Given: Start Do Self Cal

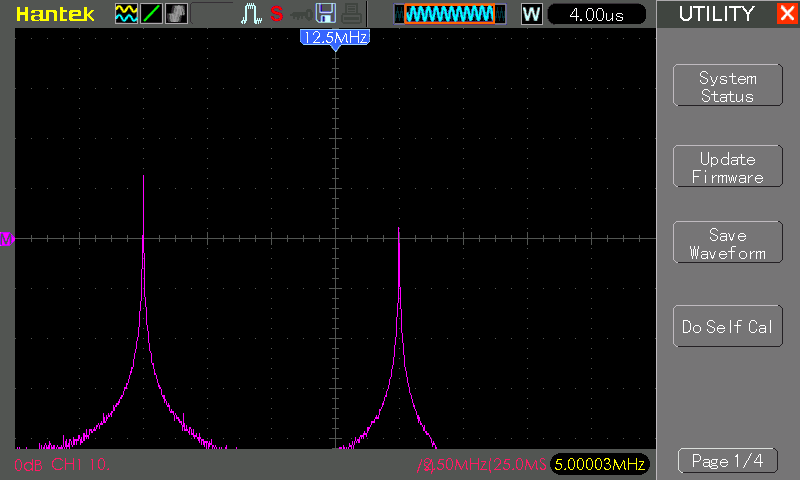Looking at the screenshot, I should (x=728, y=326).
